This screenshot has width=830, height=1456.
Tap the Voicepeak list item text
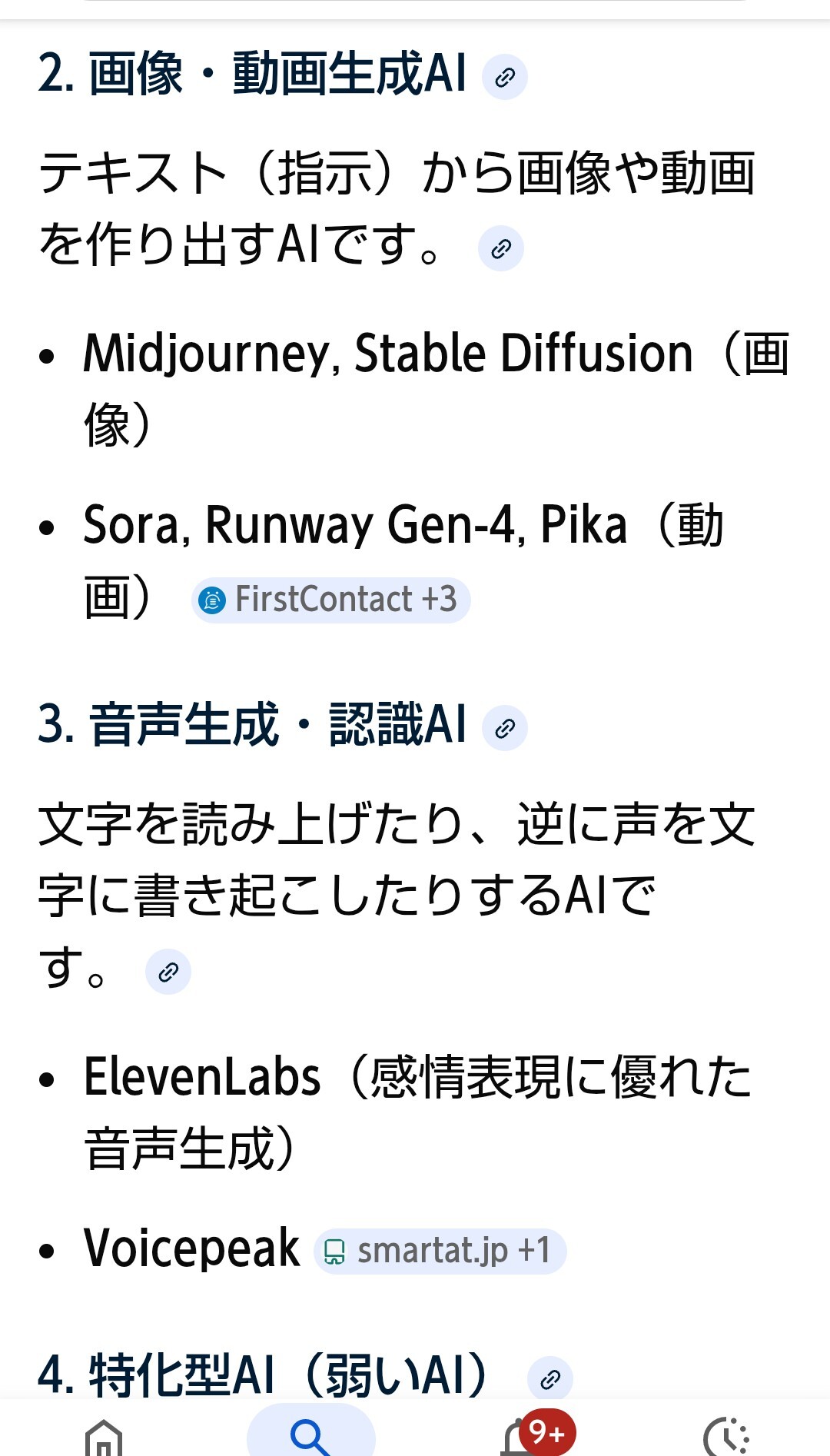[192, 1248]
